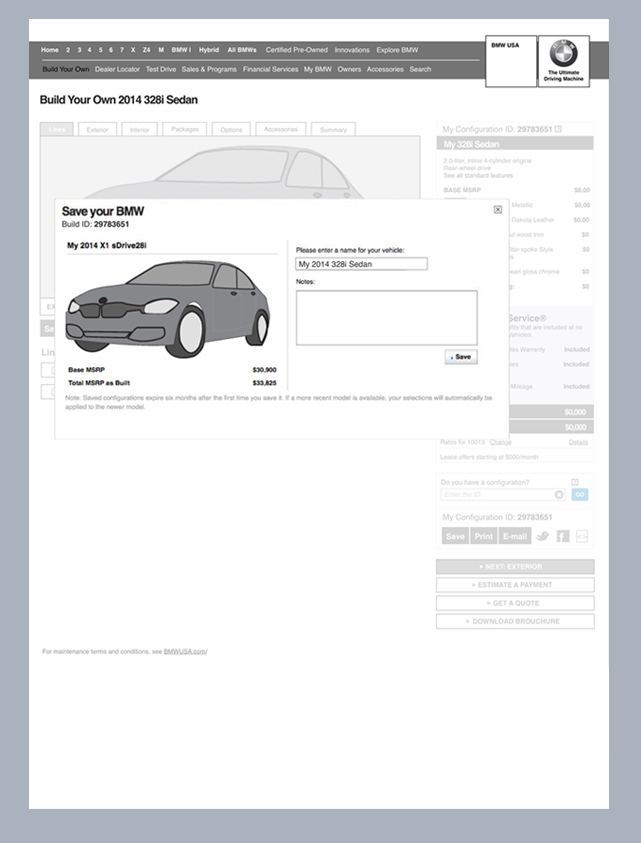Open the Z4 nav item
Image resolution: width=641 pixels, height=843 pixels.
click(146, 50)
